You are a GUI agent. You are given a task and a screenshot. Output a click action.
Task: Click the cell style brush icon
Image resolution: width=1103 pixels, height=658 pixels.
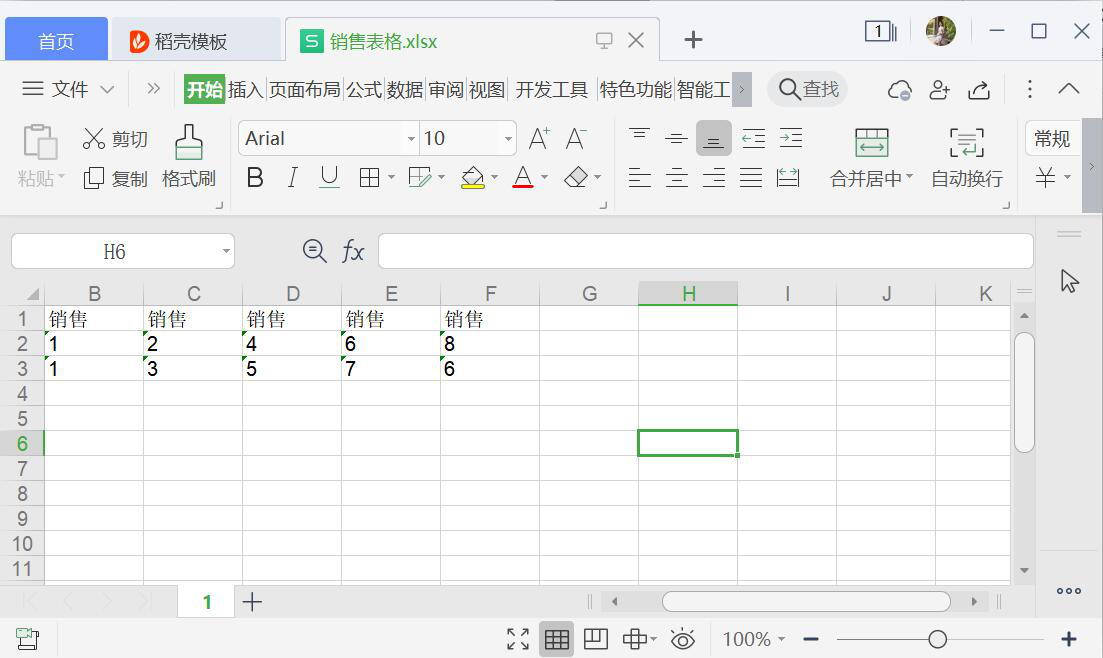419,177
